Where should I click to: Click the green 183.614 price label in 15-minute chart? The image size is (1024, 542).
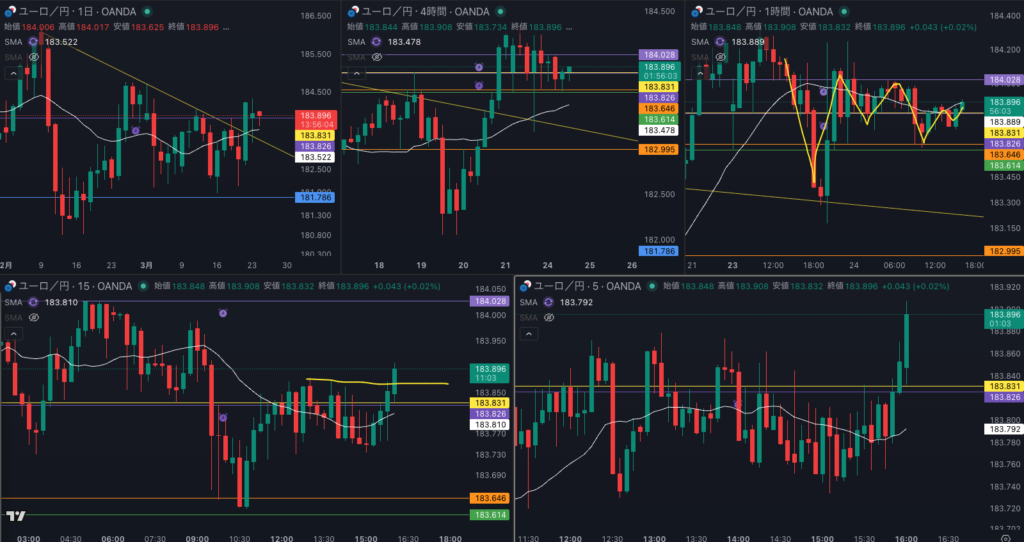tap(489, 515)
